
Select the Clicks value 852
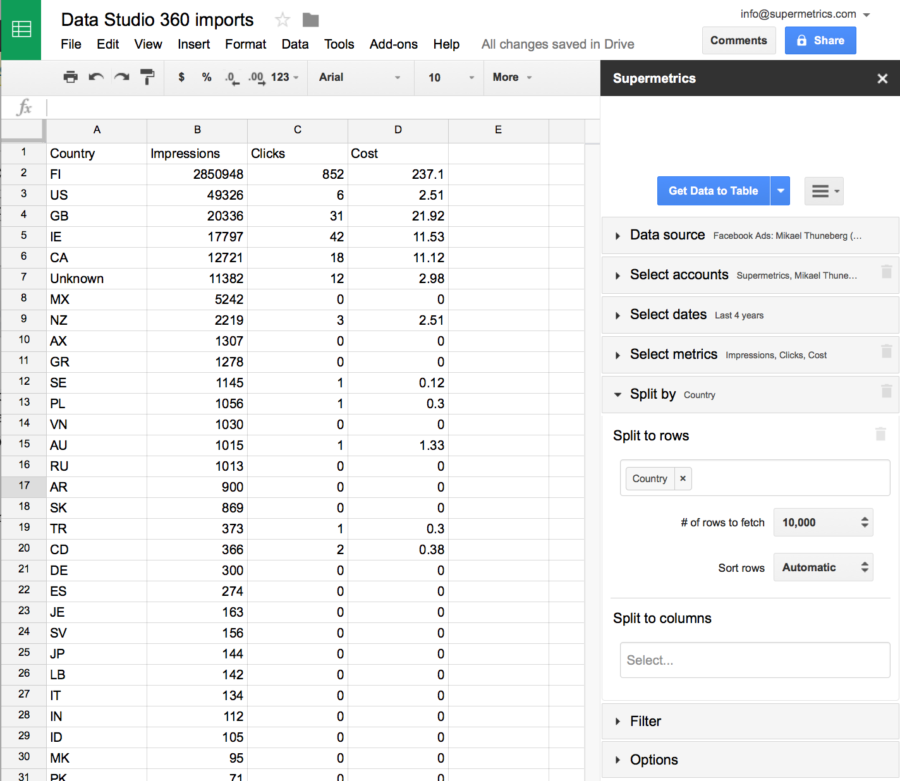[x=297, y=174]
